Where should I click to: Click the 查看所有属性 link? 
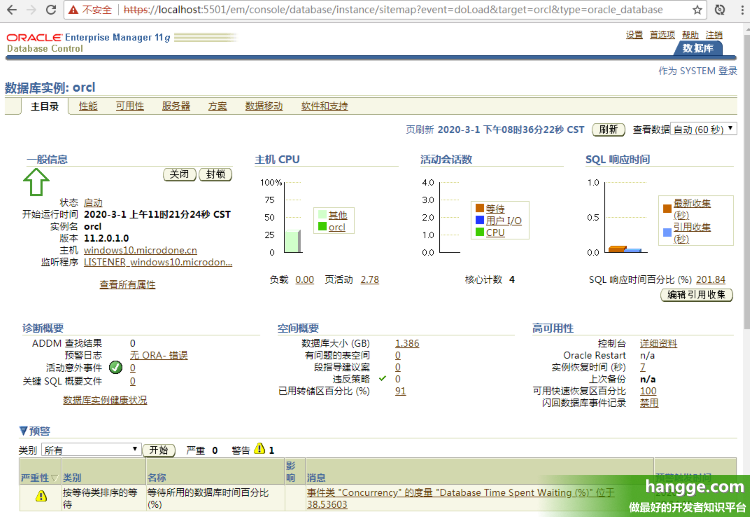[127, 285]
